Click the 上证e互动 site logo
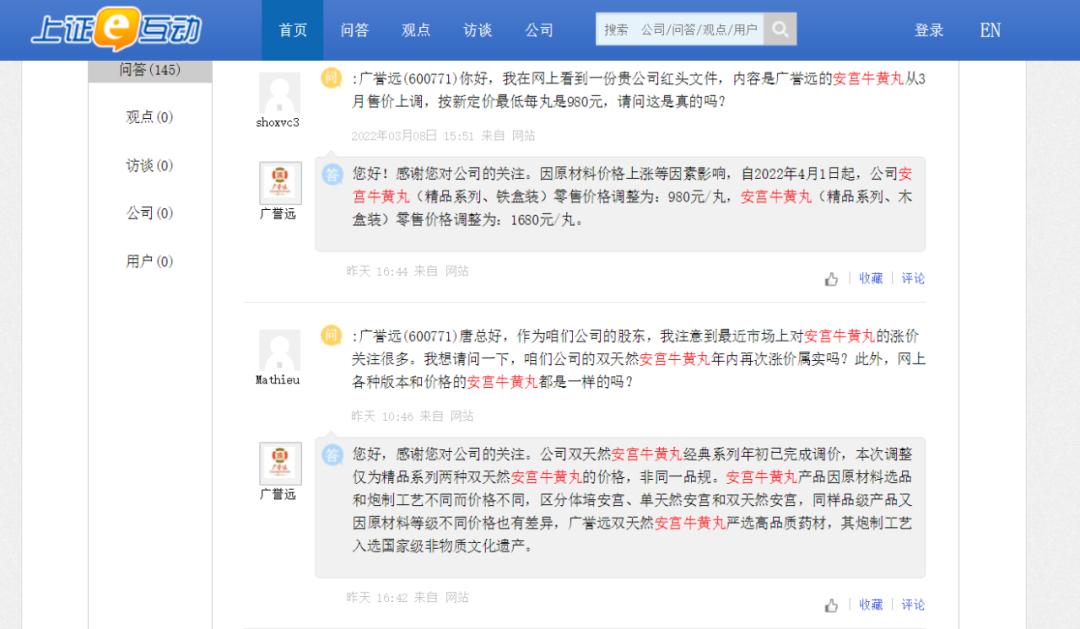 pyautogui.click(x=116, y=30)
